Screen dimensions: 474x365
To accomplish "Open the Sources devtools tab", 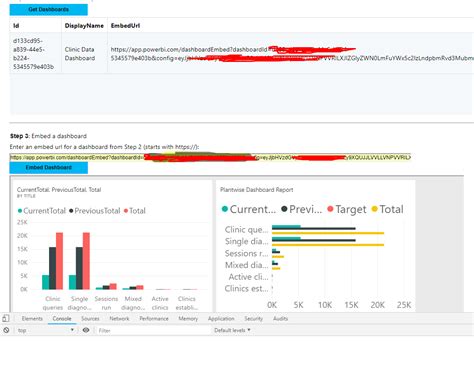I will (x=90, y=319).
